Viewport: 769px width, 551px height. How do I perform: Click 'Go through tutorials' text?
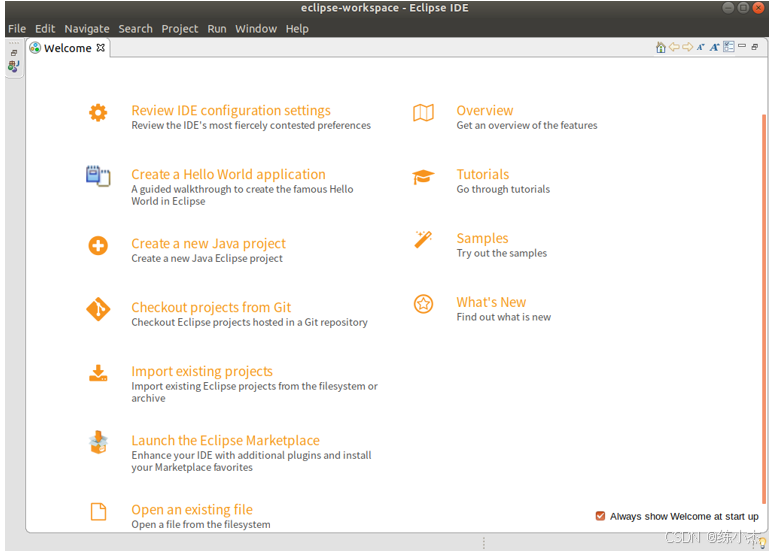coord(503,189)
